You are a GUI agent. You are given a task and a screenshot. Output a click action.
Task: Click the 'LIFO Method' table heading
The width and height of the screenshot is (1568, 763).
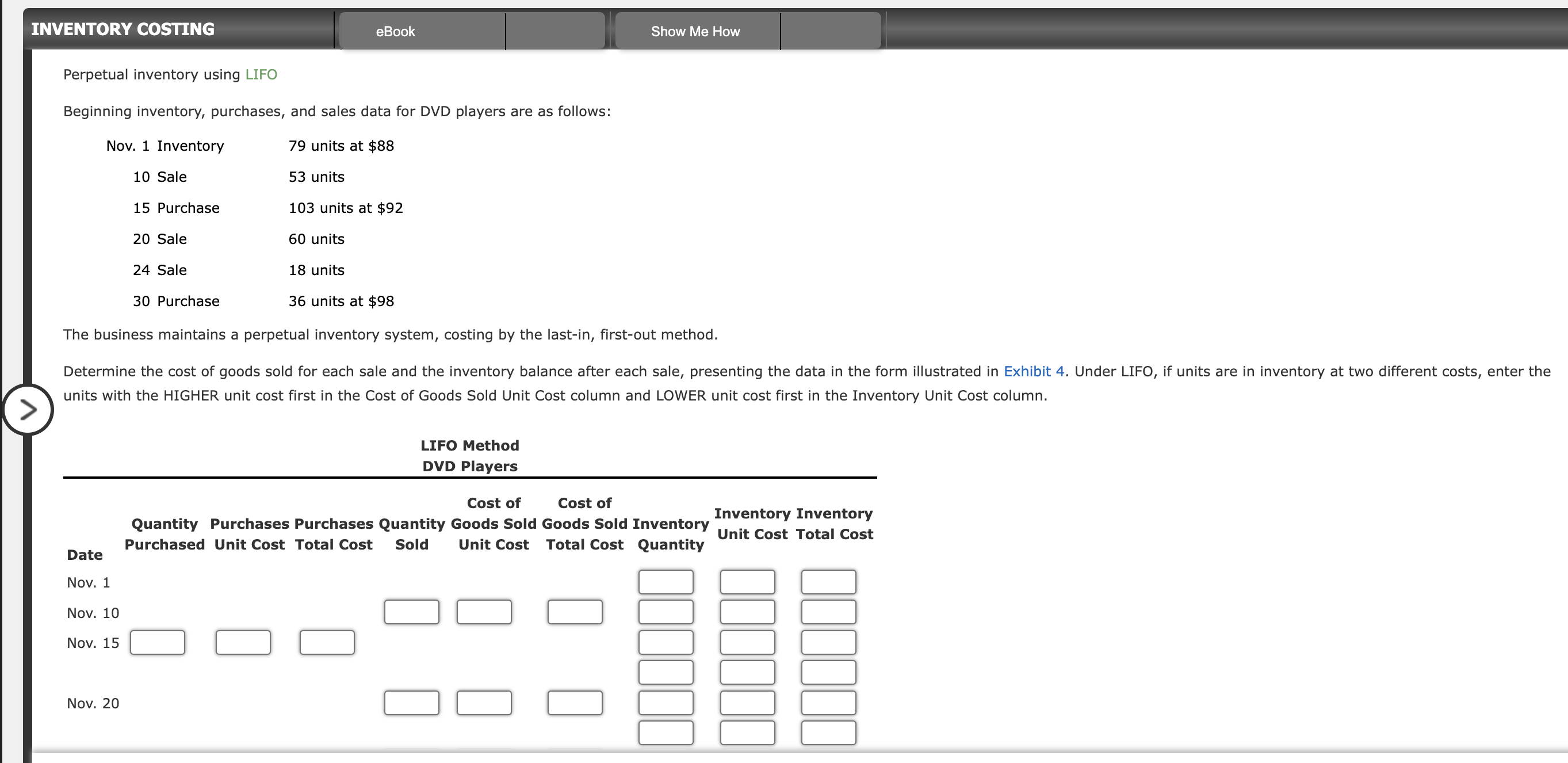tap(469, 445)
